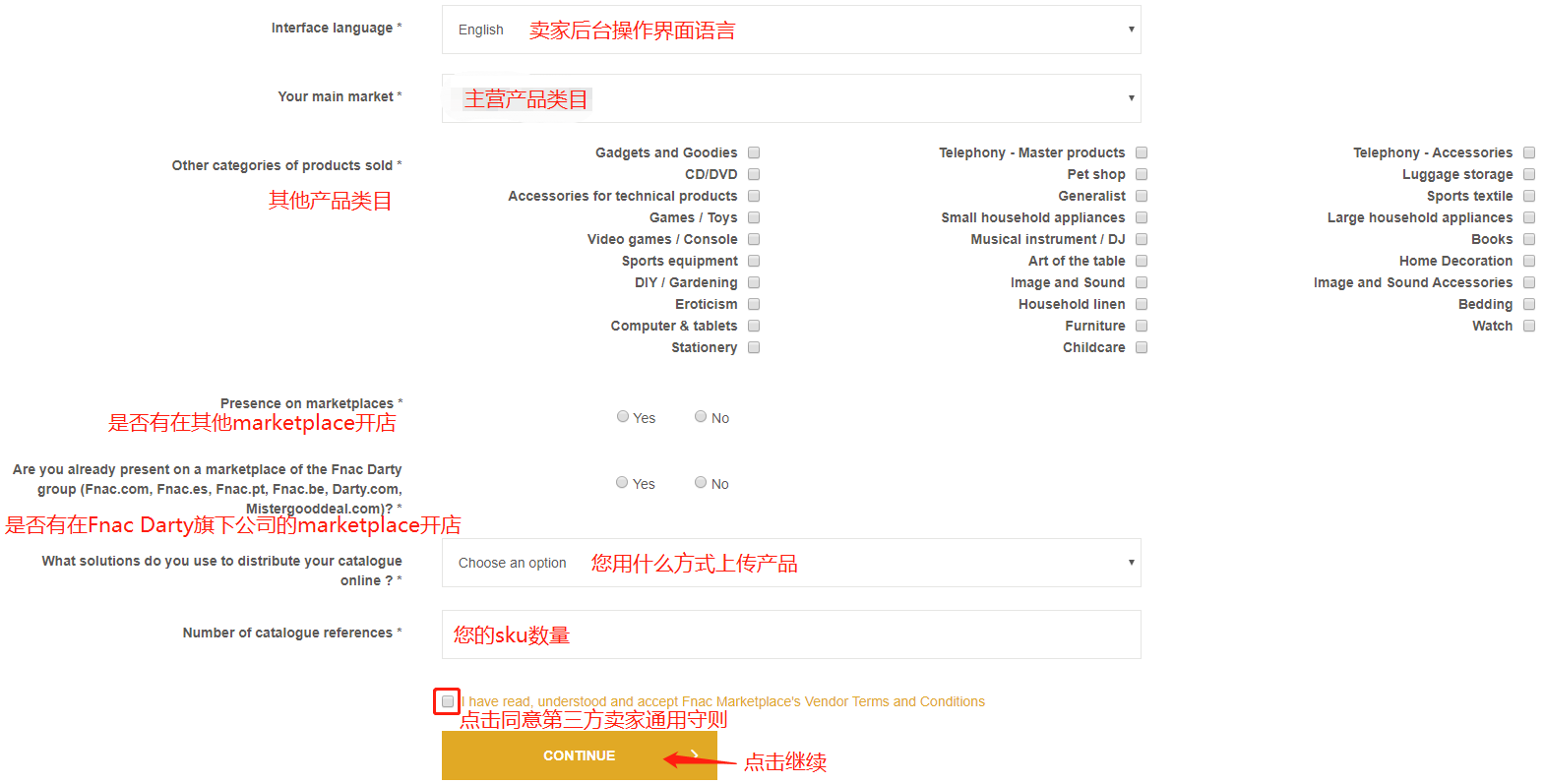Select Yes for Presence on marketplaces

(623, 417)
